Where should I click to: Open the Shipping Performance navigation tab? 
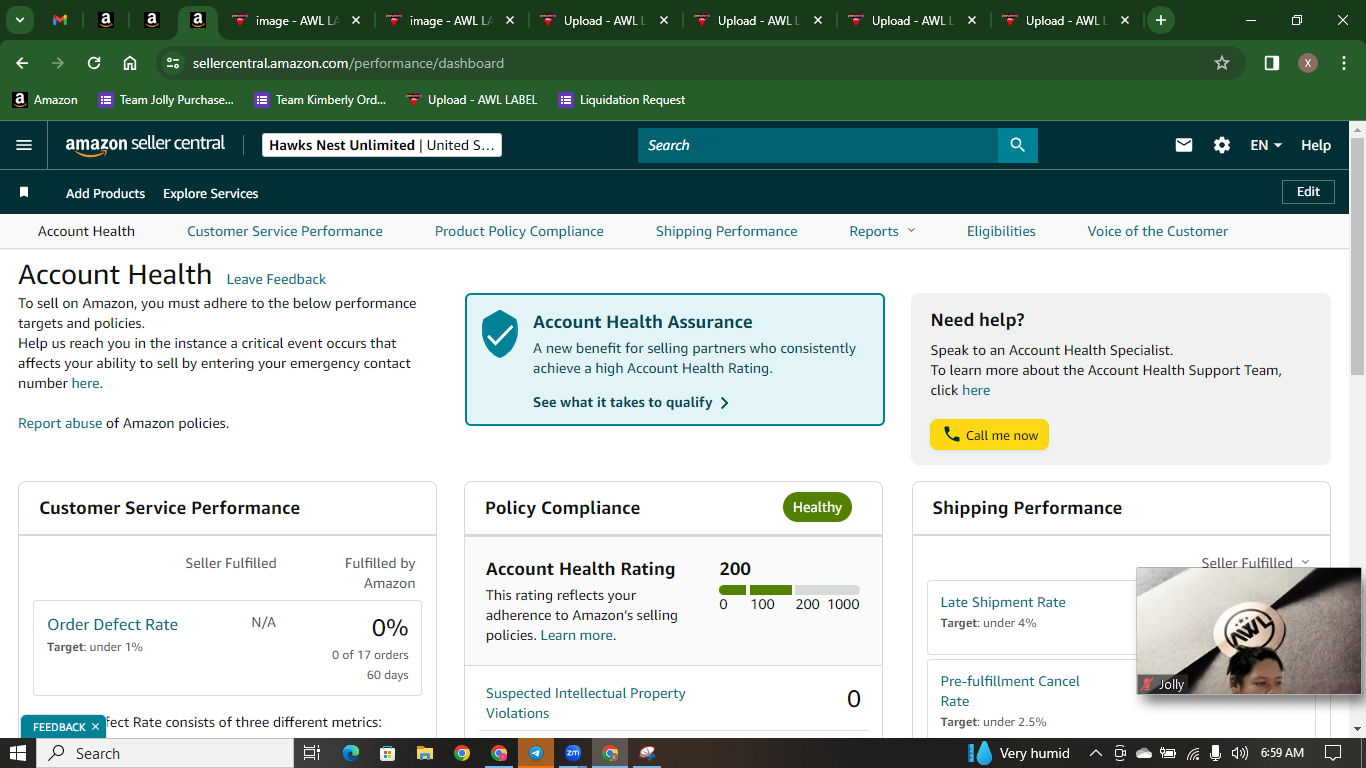(727, 231)
